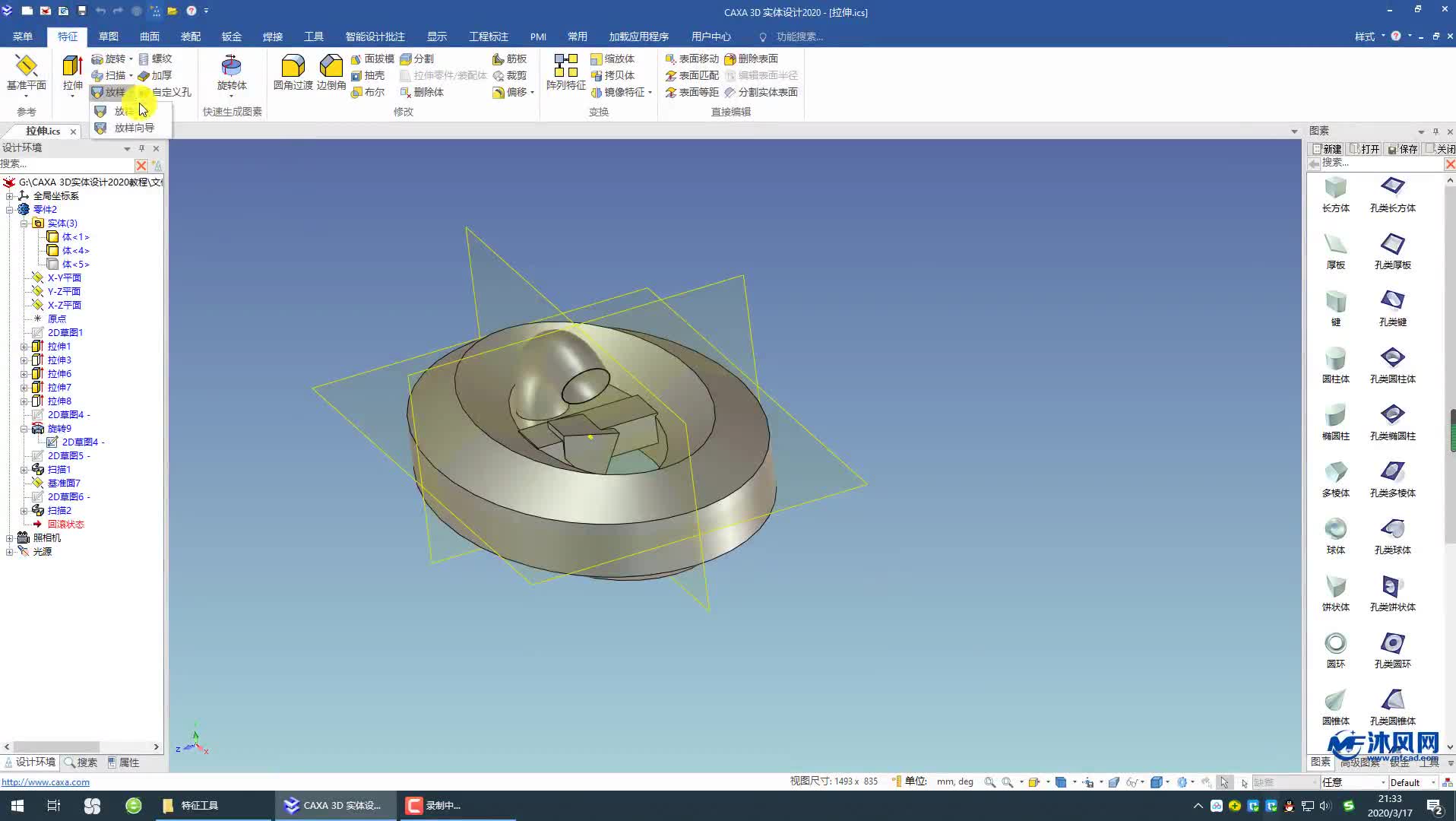The image size is (1456, 821).
Task: Select the 拉伸 extrude tool
Action: tap(72, 74)
